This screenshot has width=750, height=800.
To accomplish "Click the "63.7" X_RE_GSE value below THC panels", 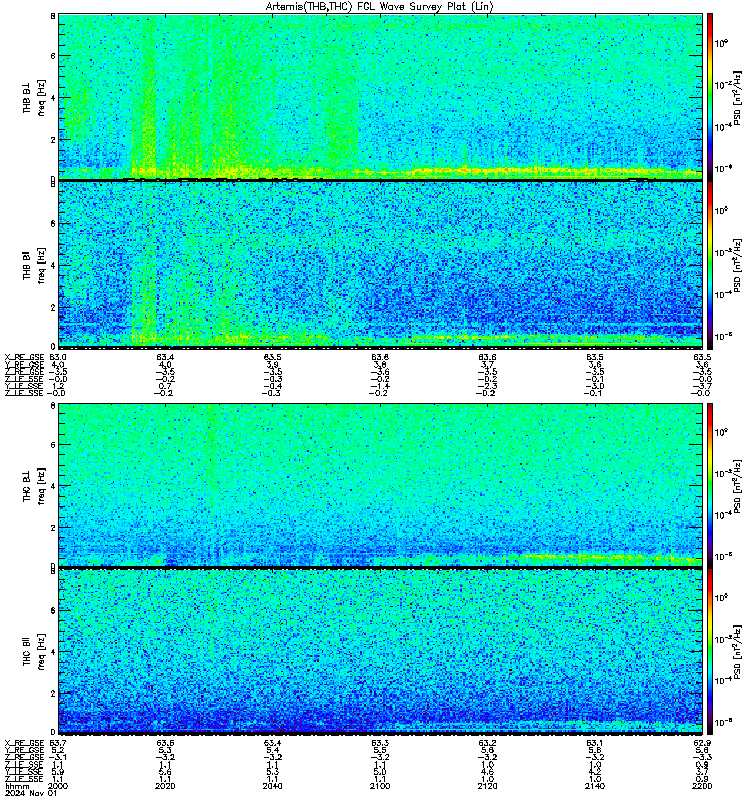I will click(58, 743).
